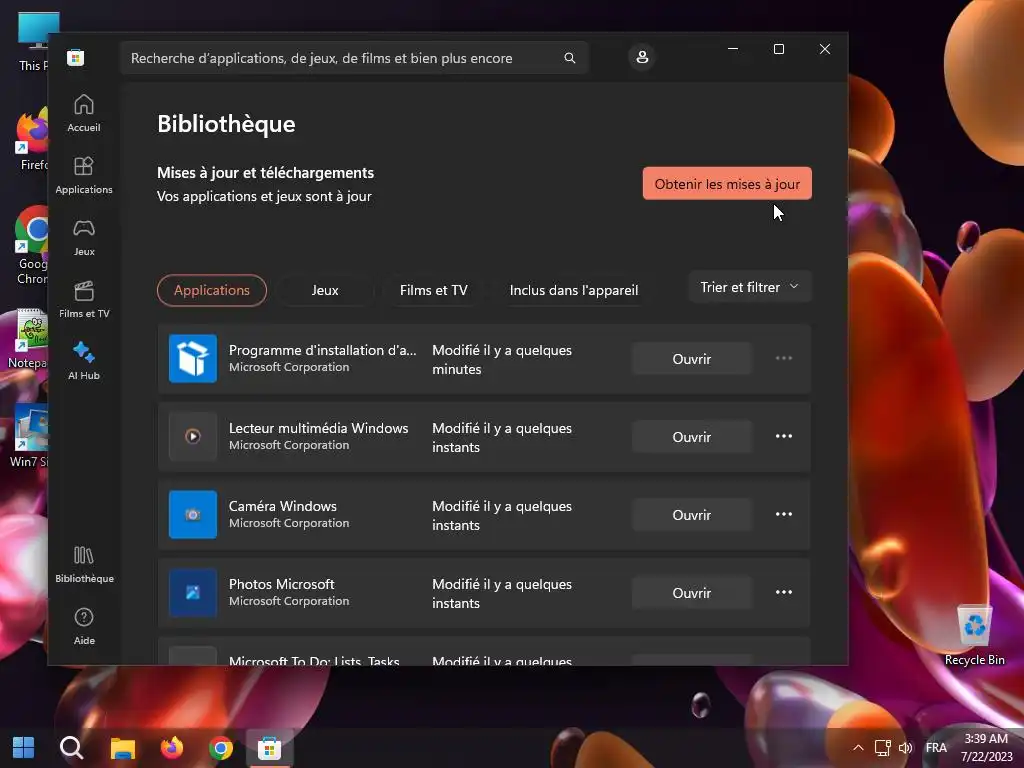Open Programme d'installation d'application via Ouvrir

[x=692, y=359]
